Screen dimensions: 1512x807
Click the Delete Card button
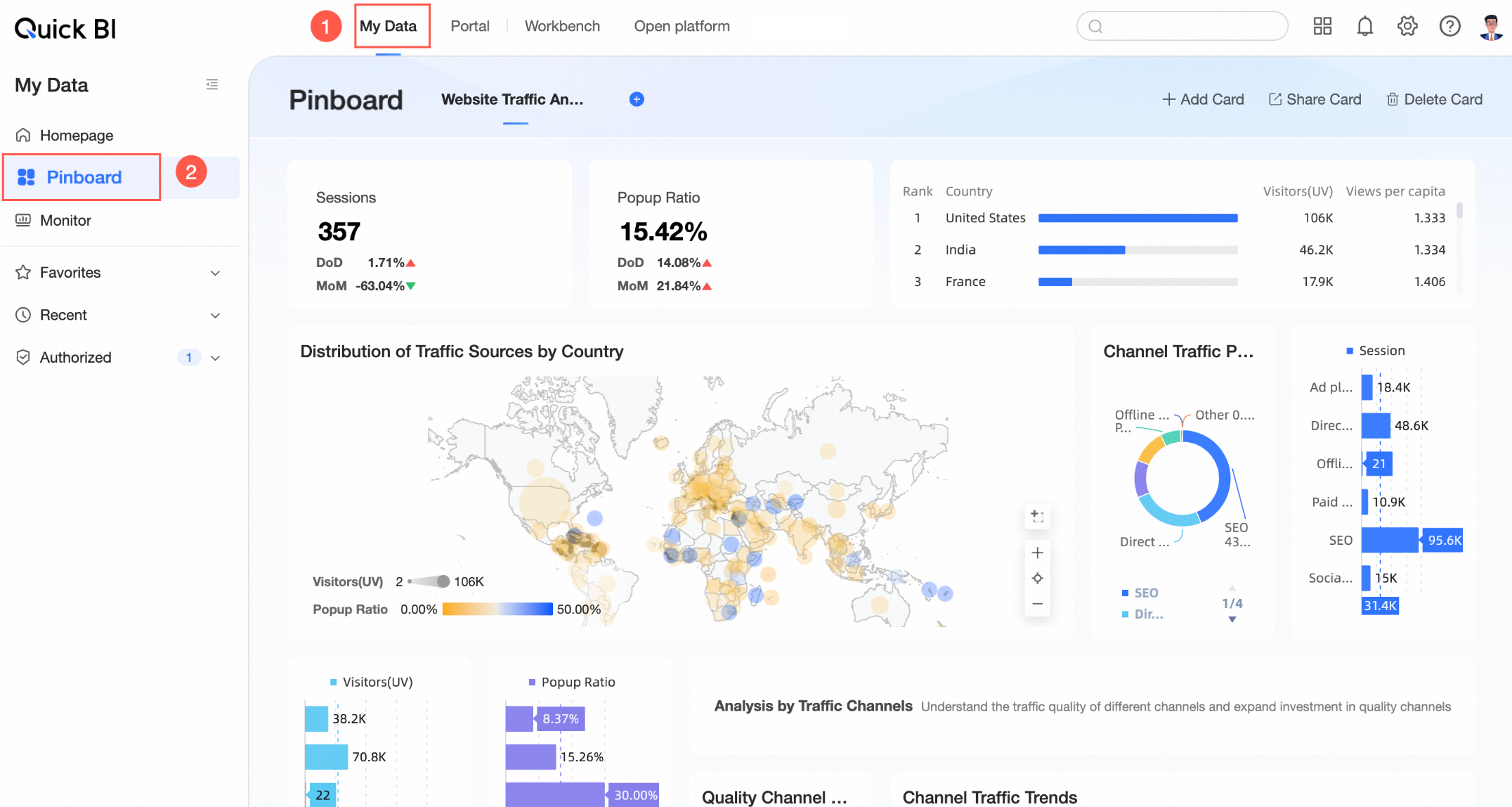click(x=1435, y=99)
